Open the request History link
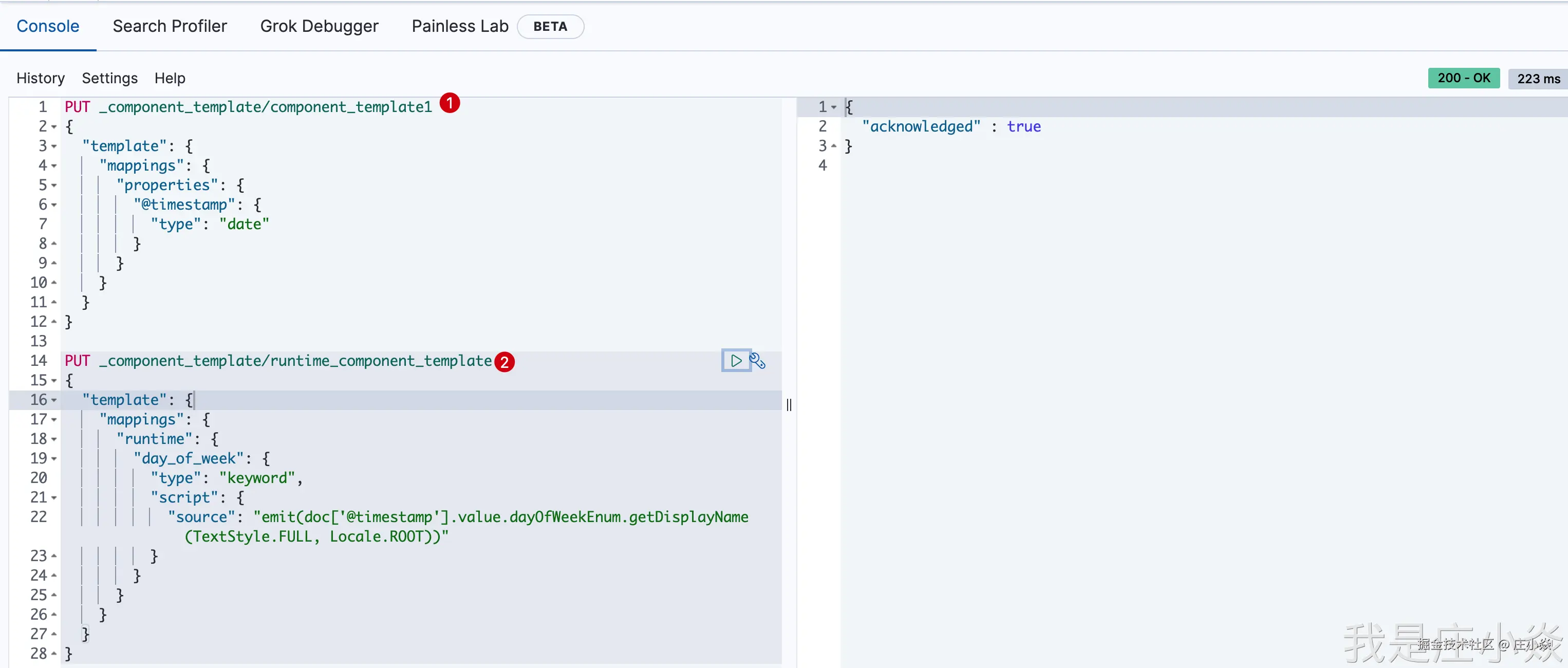This screenshot has width=1568, height=668. 40,78
